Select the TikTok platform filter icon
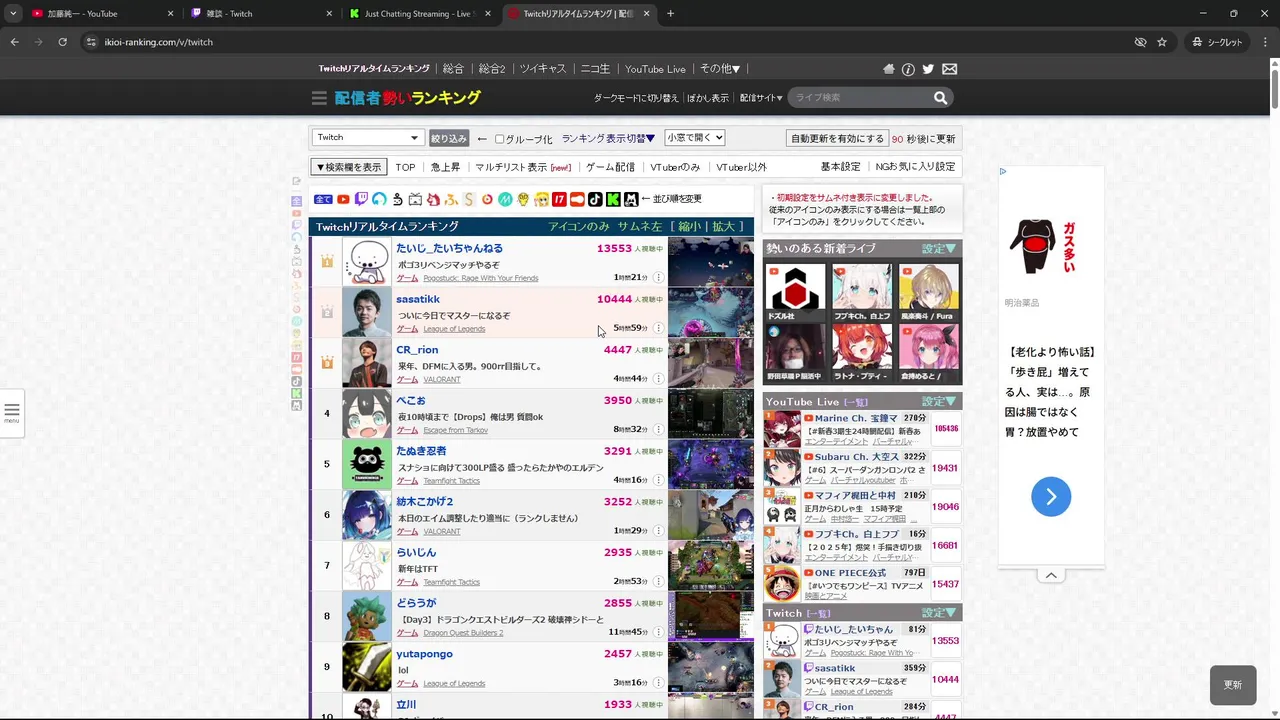 (x=595, y=199)
